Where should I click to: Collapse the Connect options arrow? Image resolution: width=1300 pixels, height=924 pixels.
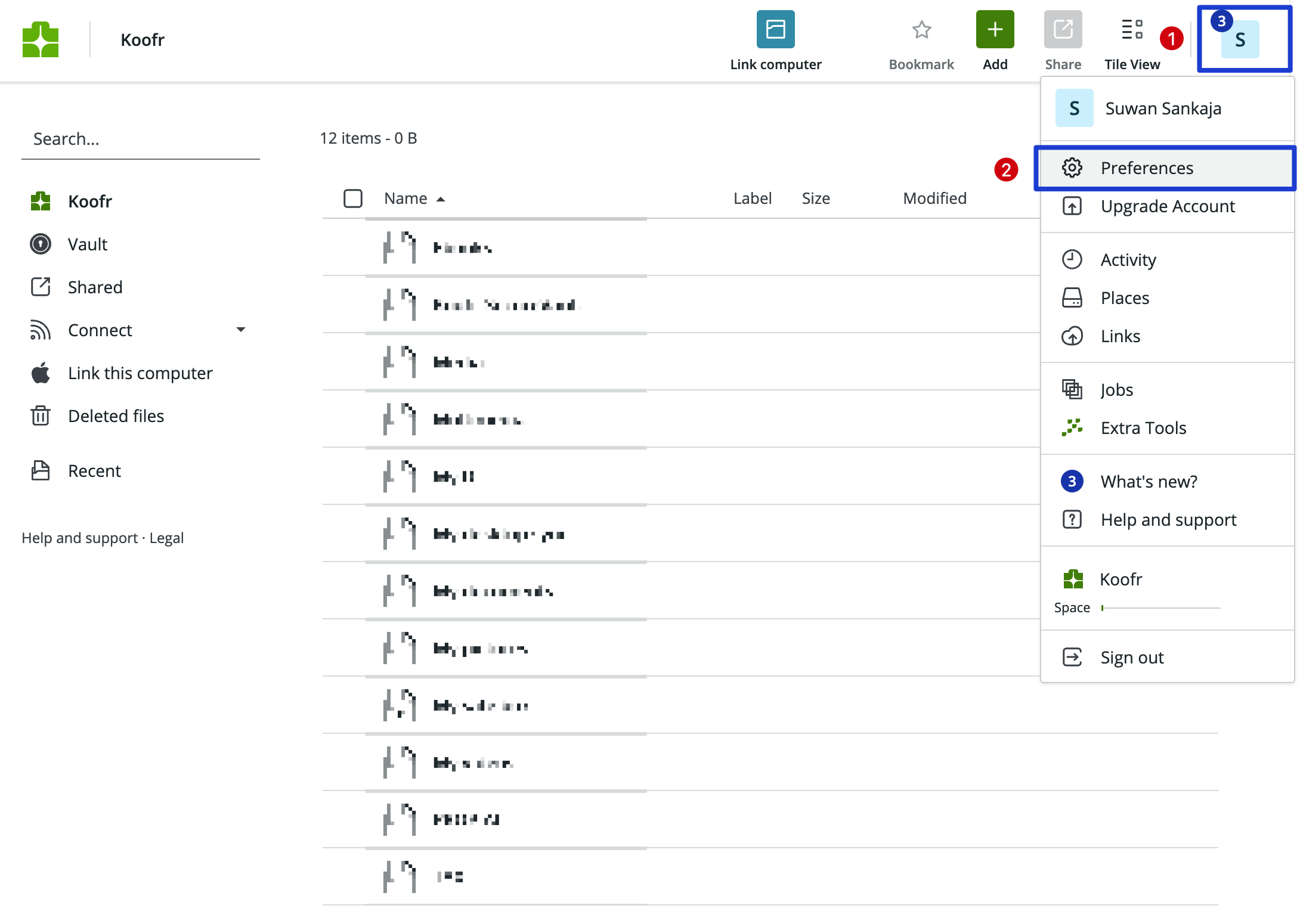point(241,330)
